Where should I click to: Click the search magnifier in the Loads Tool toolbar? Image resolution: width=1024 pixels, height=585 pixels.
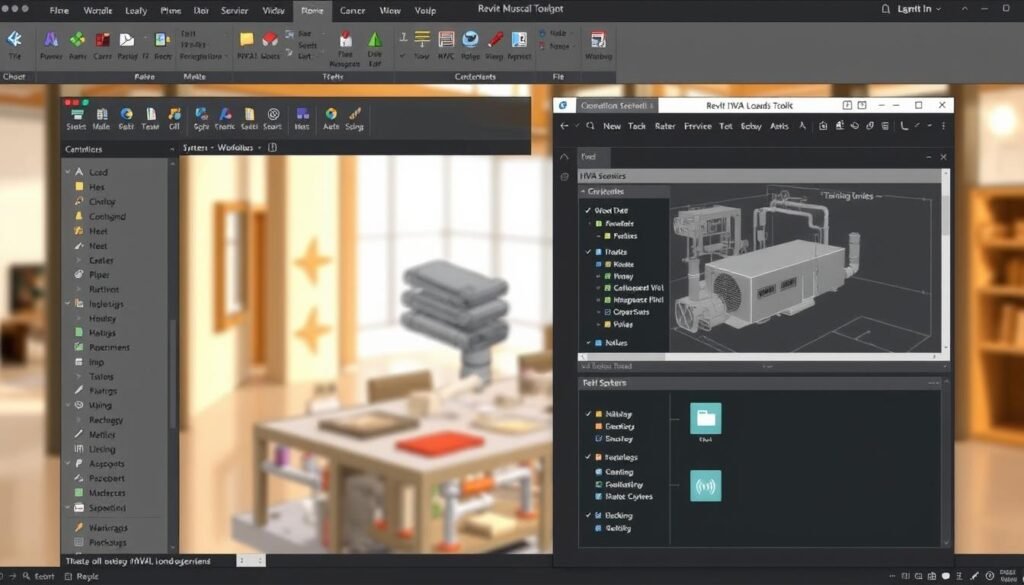(x=590, y=126)
